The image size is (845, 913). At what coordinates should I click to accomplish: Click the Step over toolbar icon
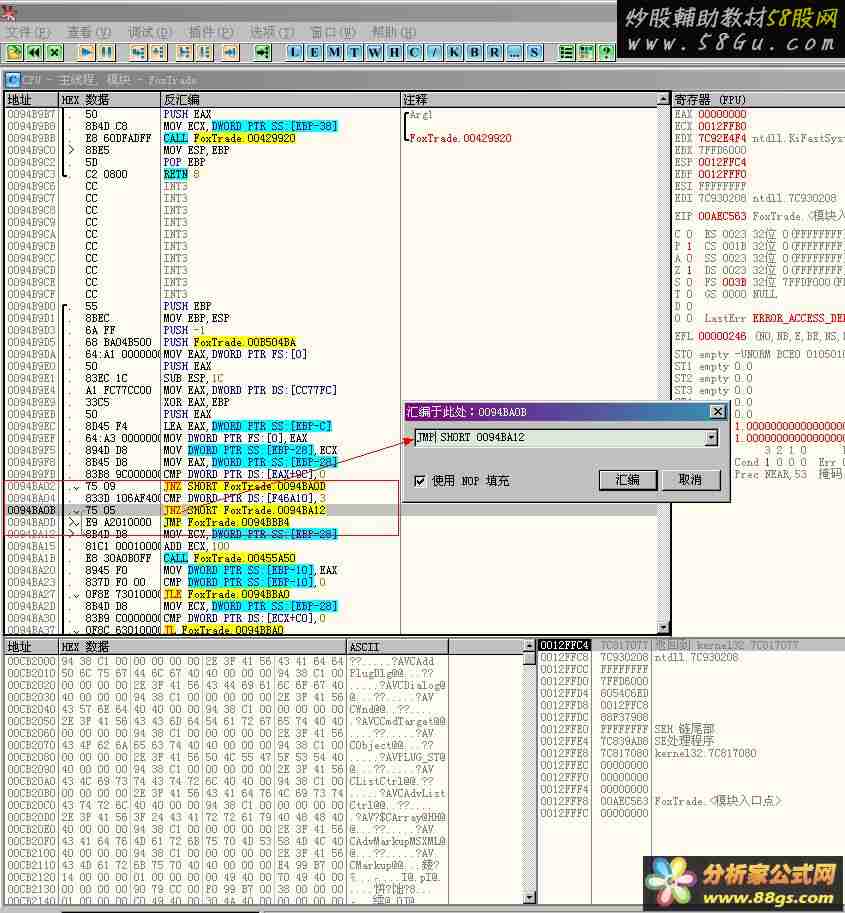tap(158, 52)
